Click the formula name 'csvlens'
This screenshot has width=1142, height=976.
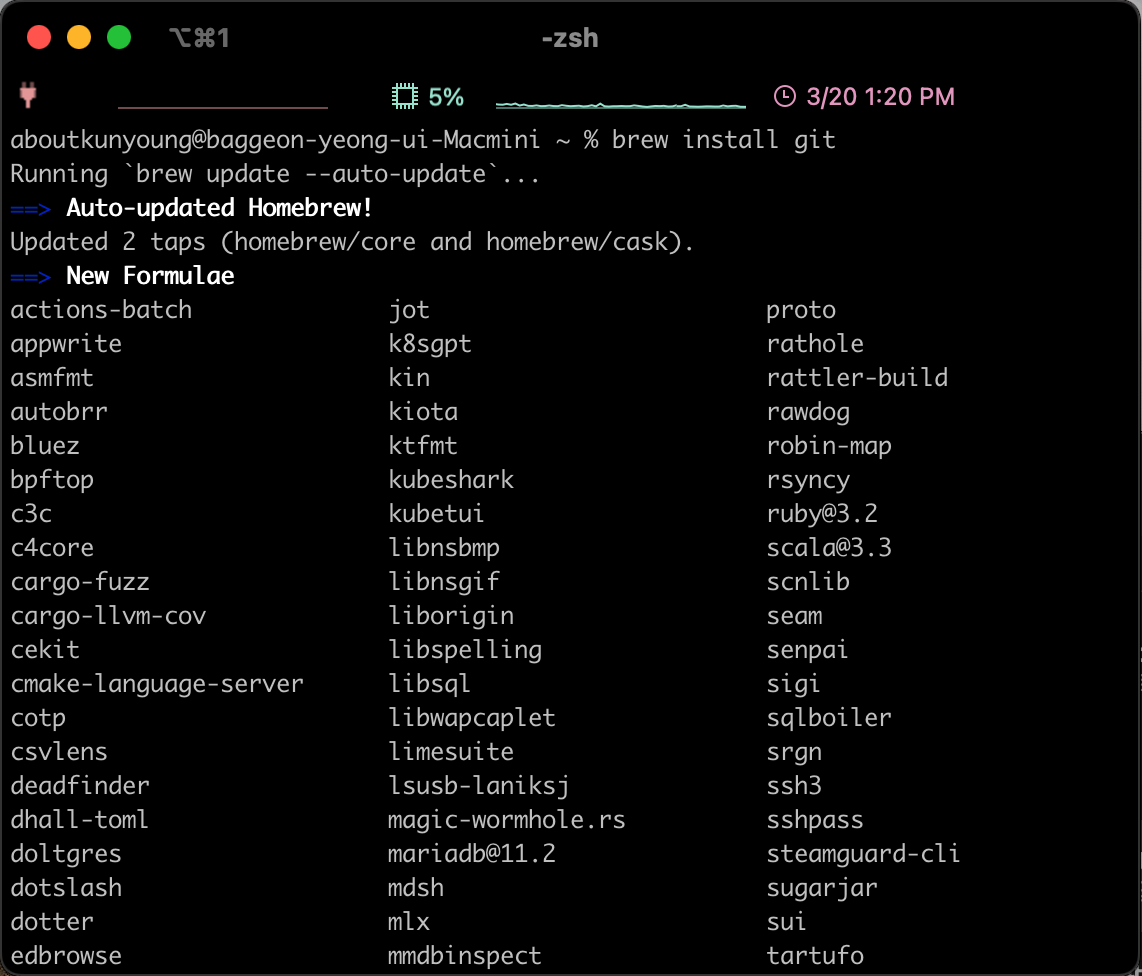point(59,752)
